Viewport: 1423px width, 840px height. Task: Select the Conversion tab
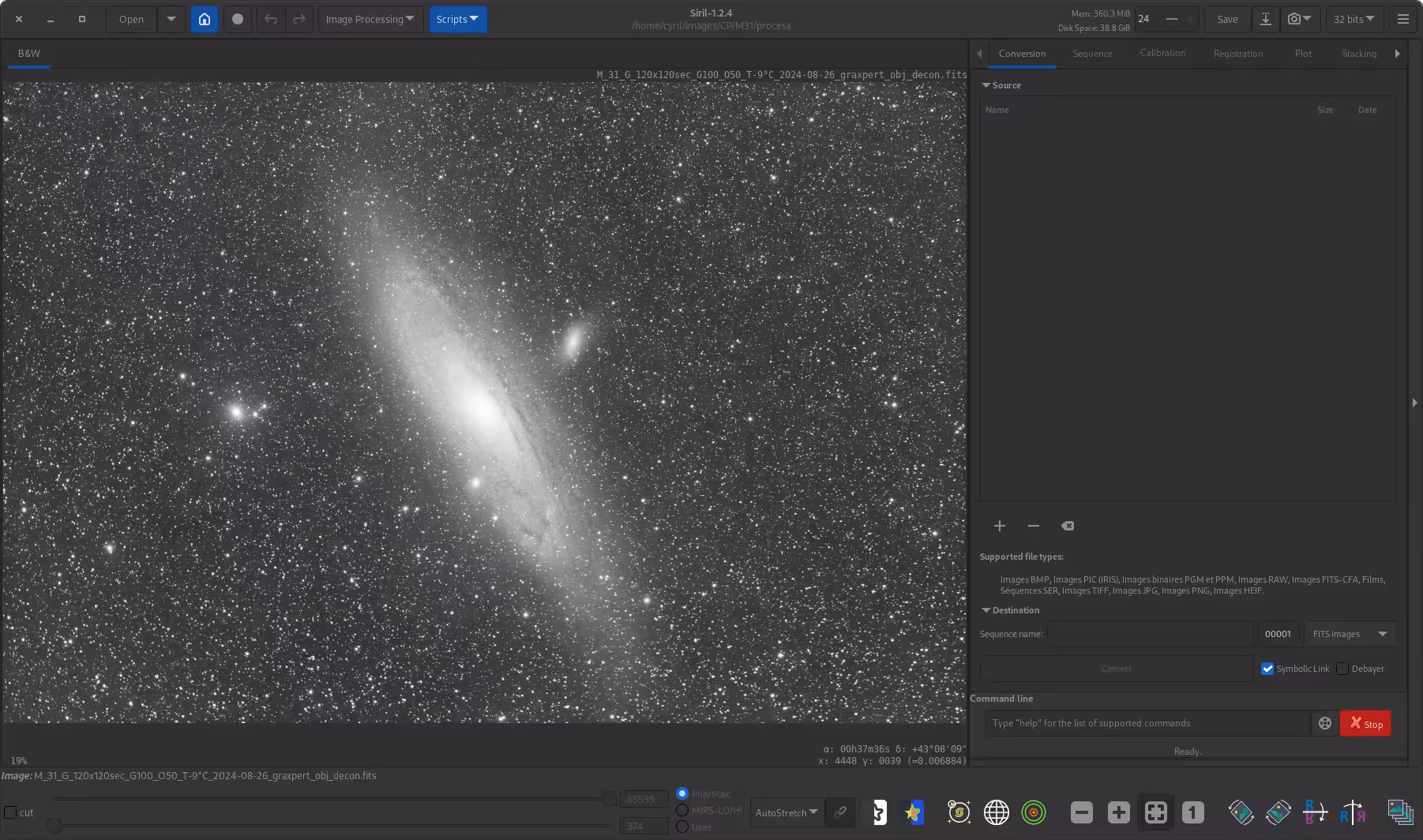tap(1022, 54)
